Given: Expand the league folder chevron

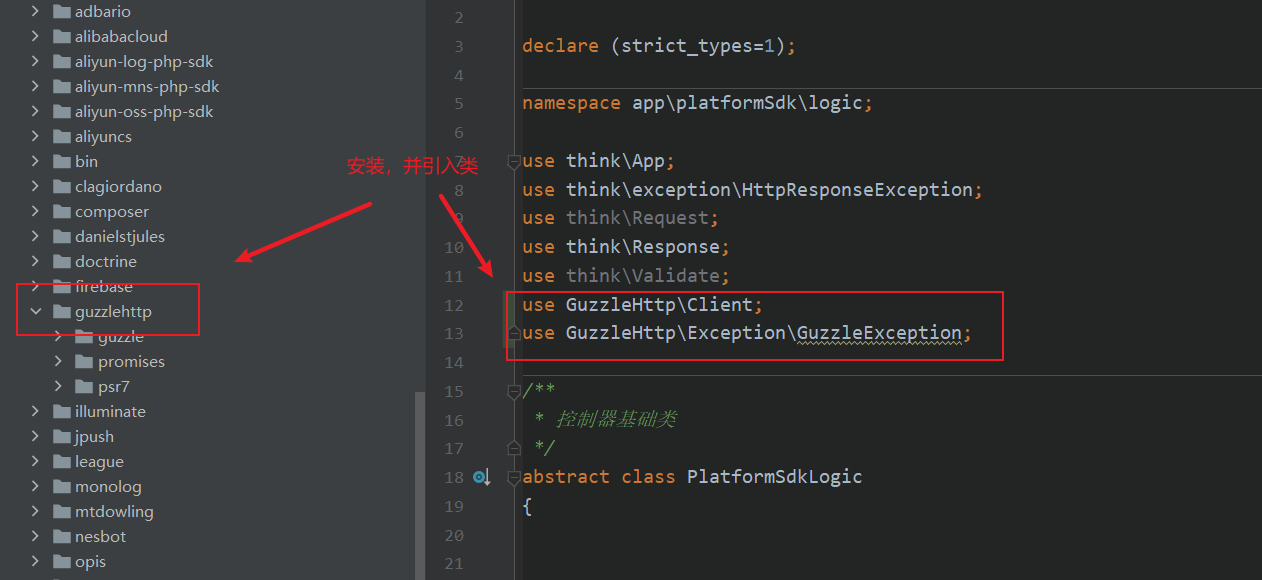Looking at the screenshot, I should coord(36,461).
